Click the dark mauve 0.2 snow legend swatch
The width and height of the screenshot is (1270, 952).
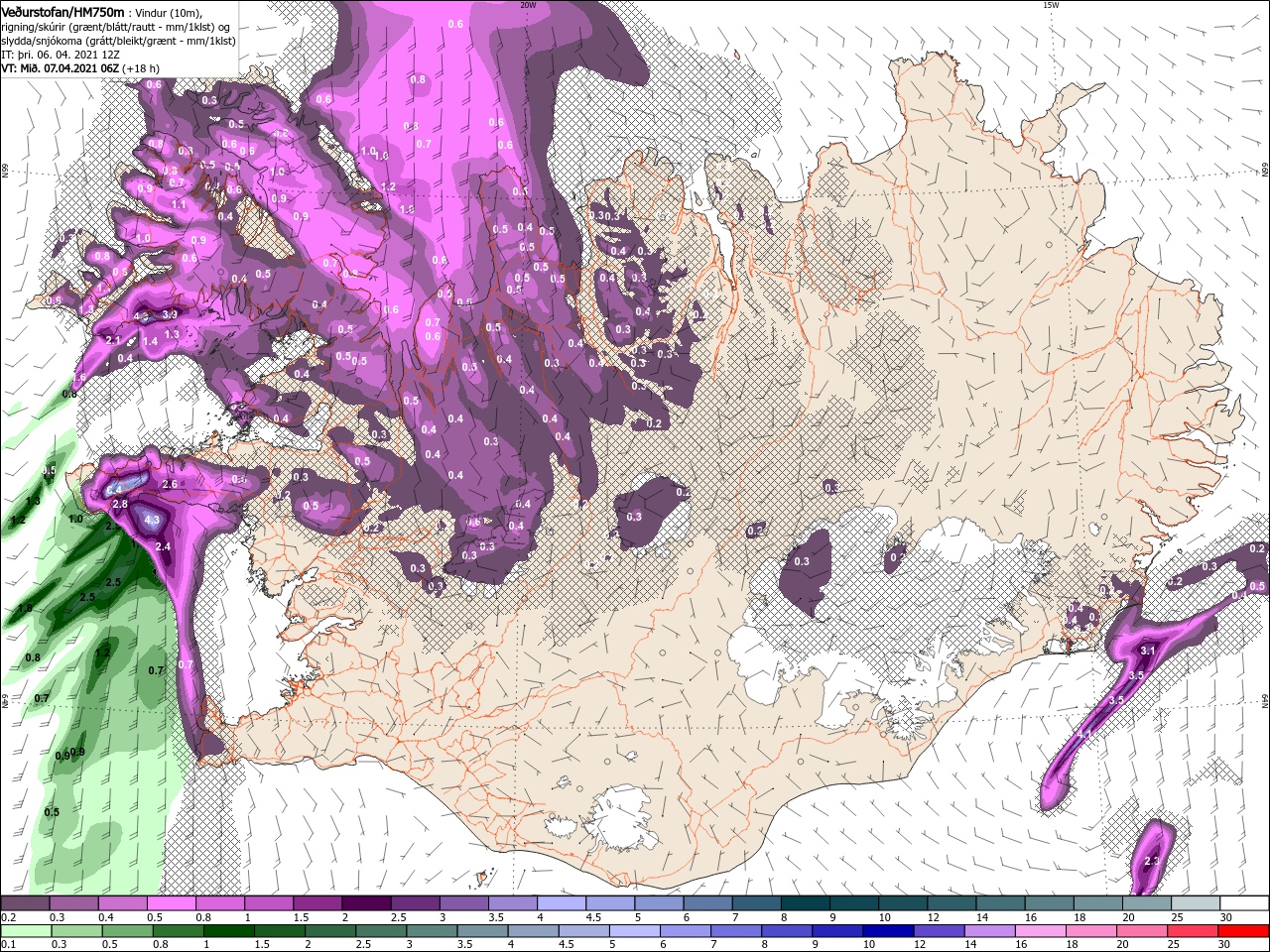(25, 903)
